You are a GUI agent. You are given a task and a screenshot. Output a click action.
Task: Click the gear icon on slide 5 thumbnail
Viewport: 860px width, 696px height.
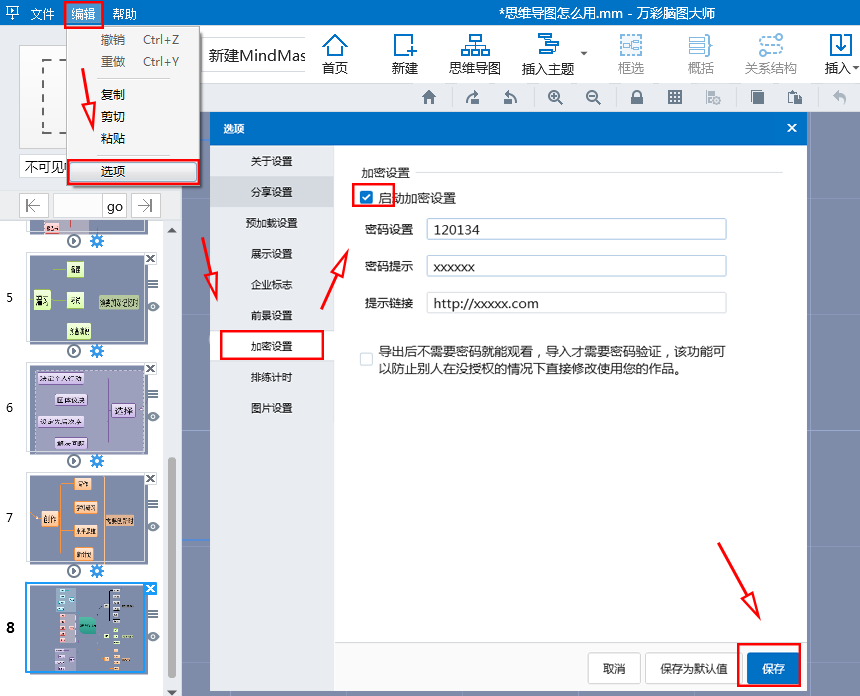pyautogui.click(x=95, y=351)
